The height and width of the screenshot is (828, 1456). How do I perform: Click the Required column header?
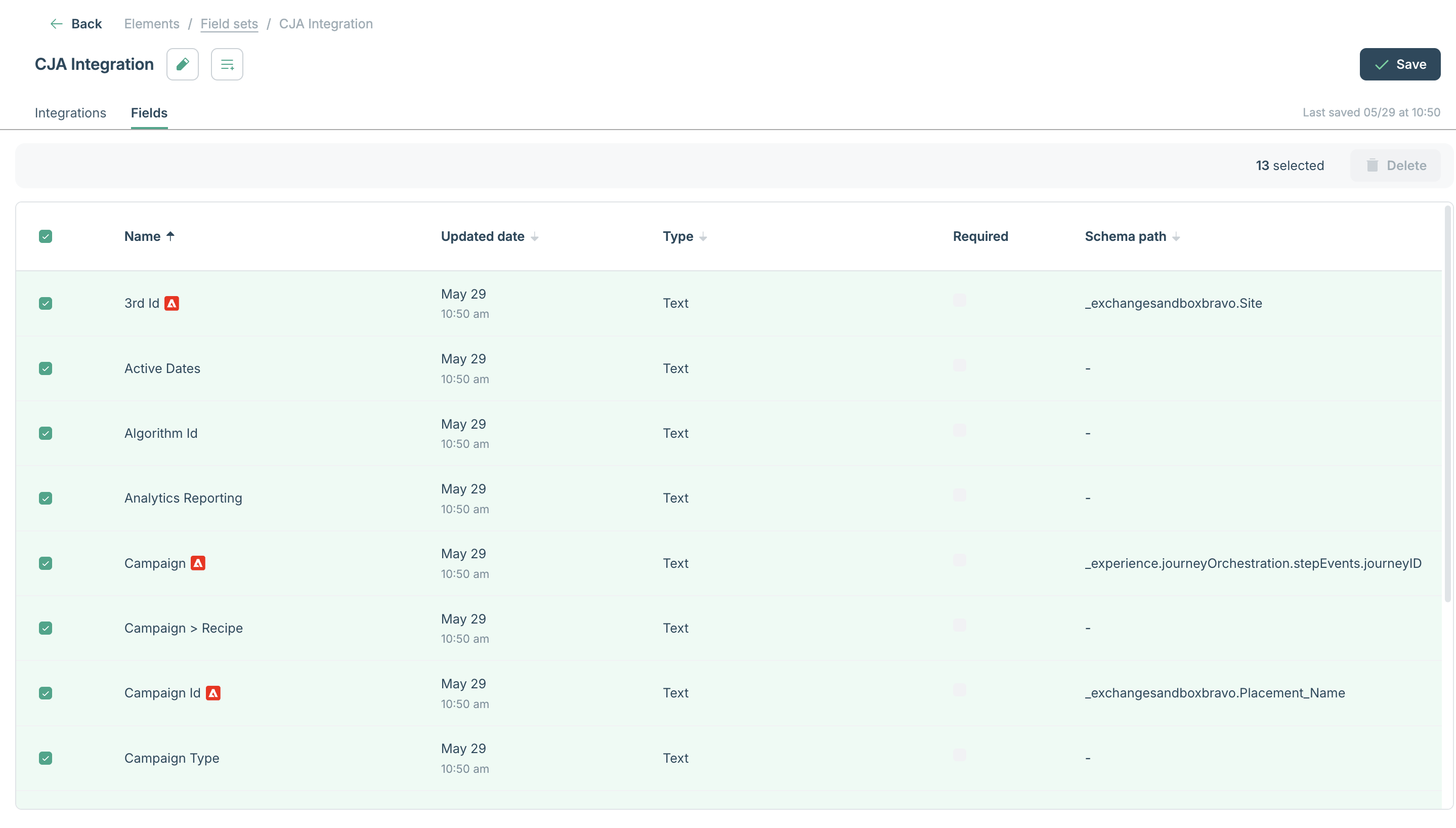click(980, 236)
